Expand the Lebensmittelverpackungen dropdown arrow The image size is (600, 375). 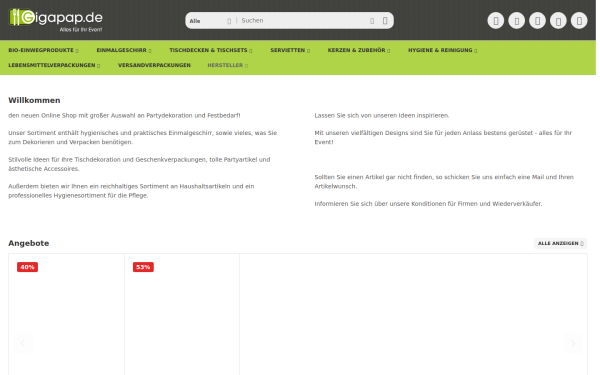pos(98,65)
